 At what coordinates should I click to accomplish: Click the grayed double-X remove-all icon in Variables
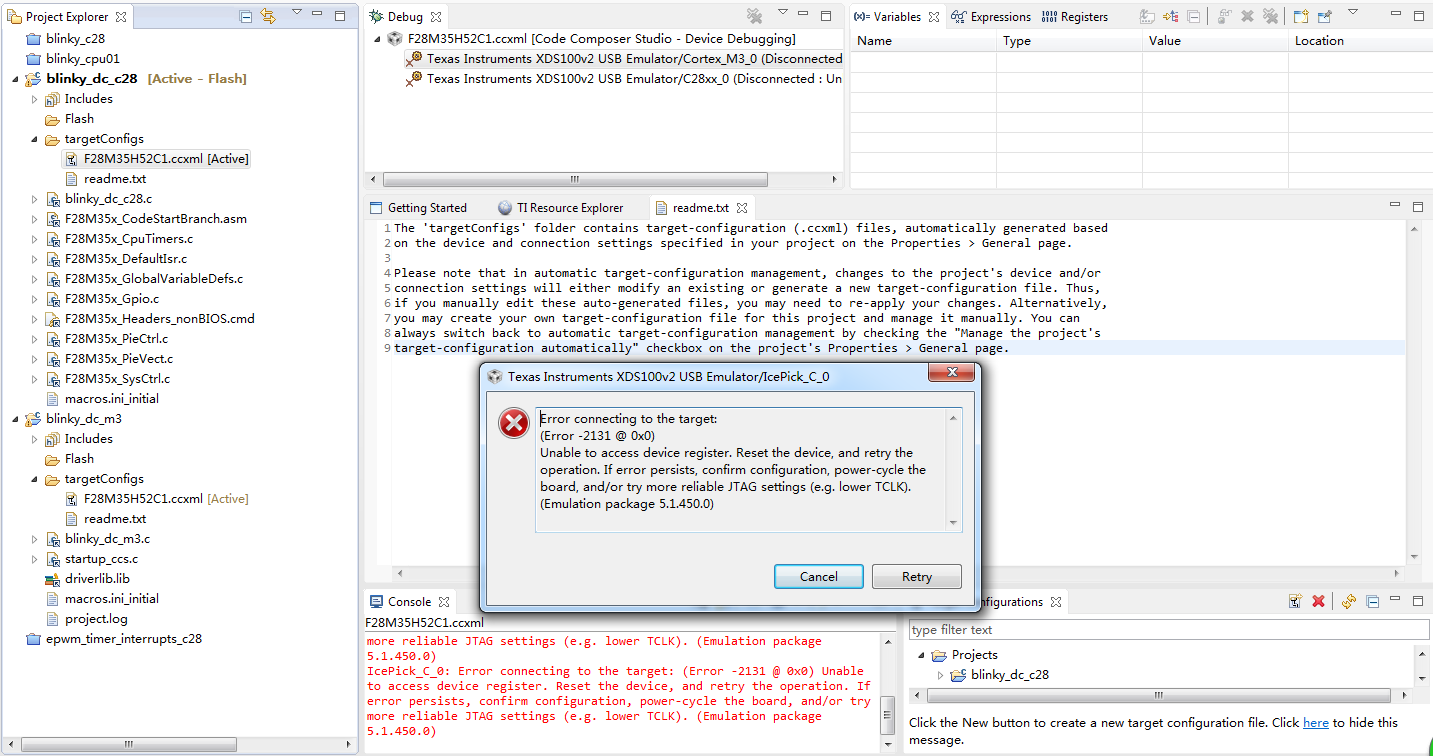click(1270, 16)
